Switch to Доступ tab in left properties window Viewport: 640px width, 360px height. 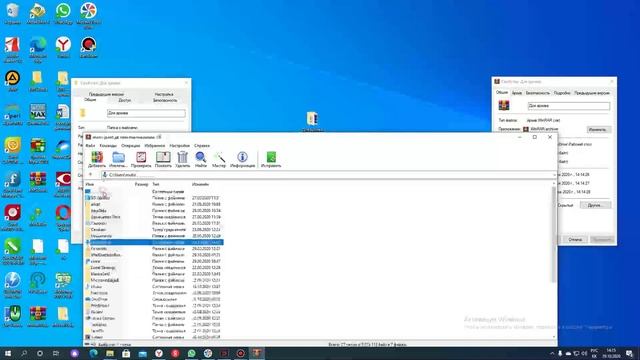tap(124, 100)
